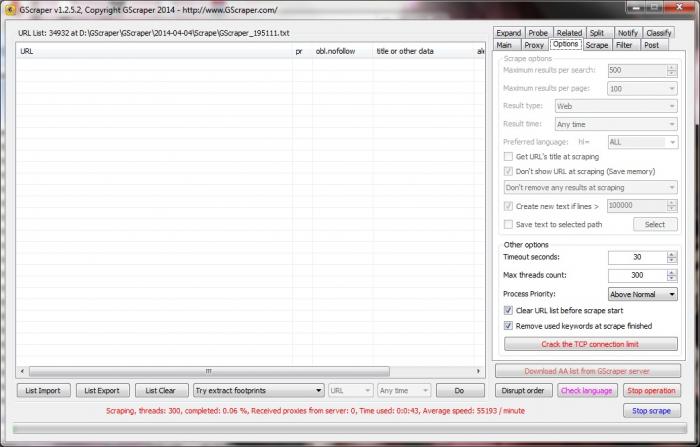Toggle Don't show URL at scraping checkbox
Viewport: 700px width, 447px height.
[508, 171]
